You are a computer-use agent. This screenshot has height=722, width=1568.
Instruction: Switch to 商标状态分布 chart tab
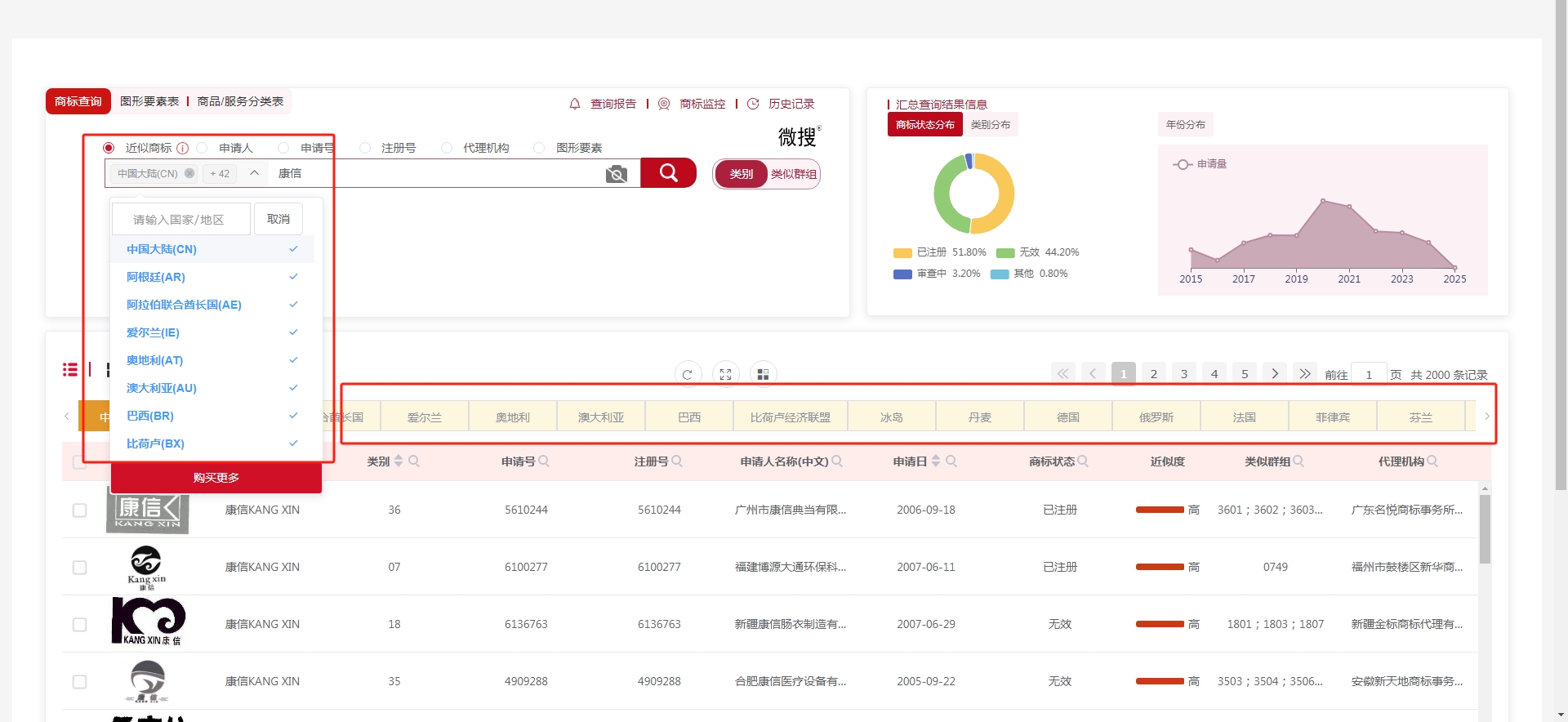tap(925, 124)
